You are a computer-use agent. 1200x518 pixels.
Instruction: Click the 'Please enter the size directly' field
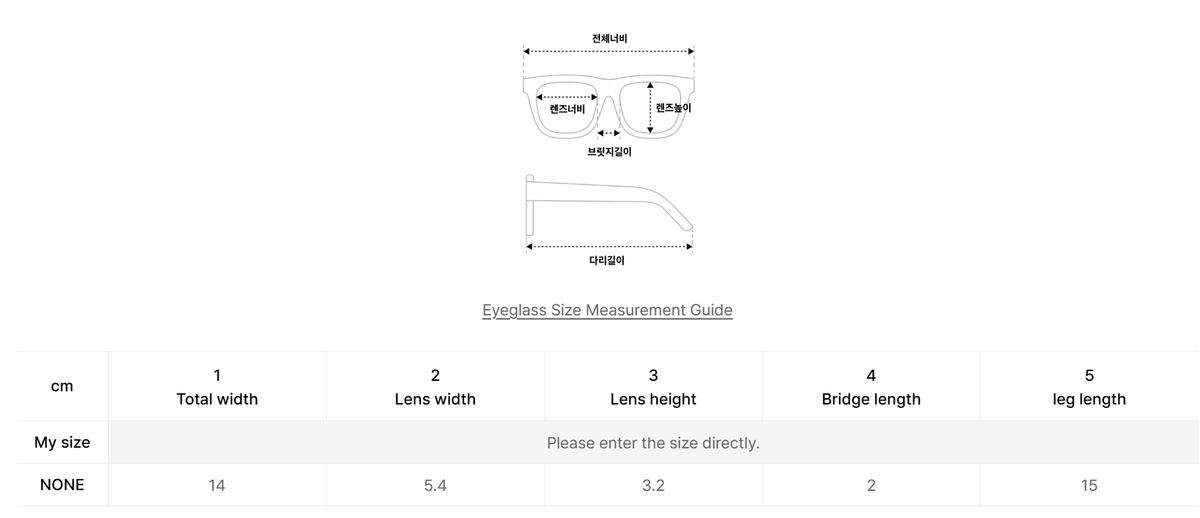tap(653, 442)
